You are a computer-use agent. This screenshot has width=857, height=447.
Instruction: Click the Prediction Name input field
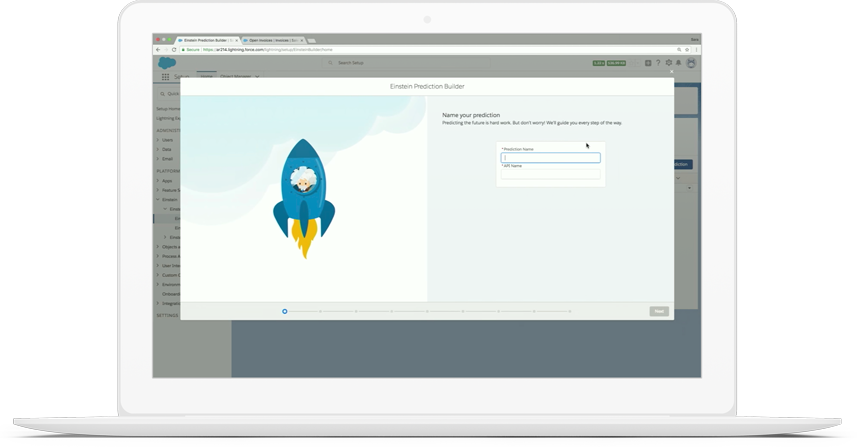(x=550, y=158)
